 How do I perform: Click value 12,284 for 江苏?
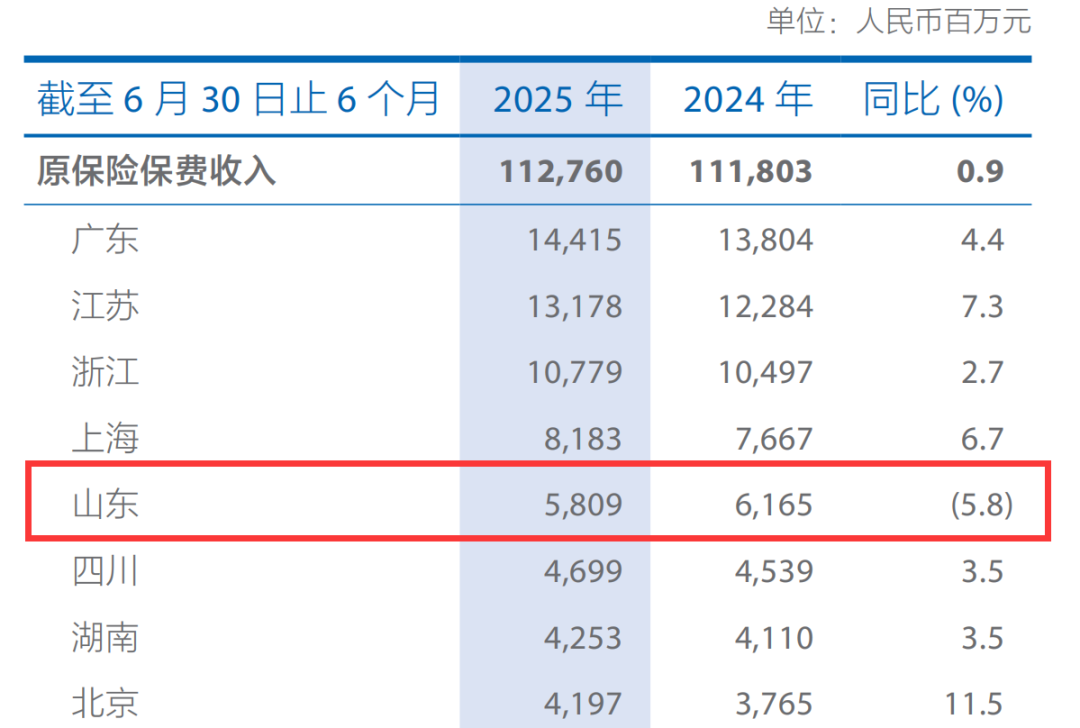tap(765, 306)
